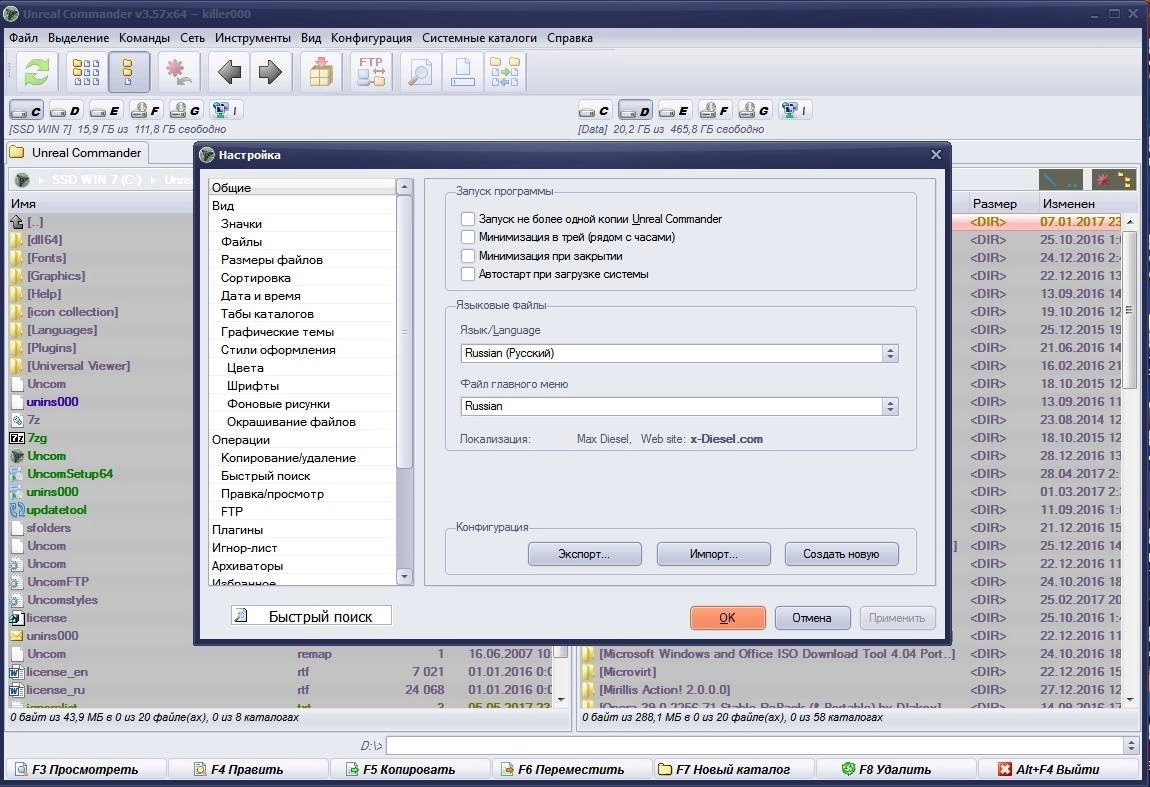This screenshot has width=1150, height=787.
Task: Open the Выделение menu
Action: click(x=78, y=37)
